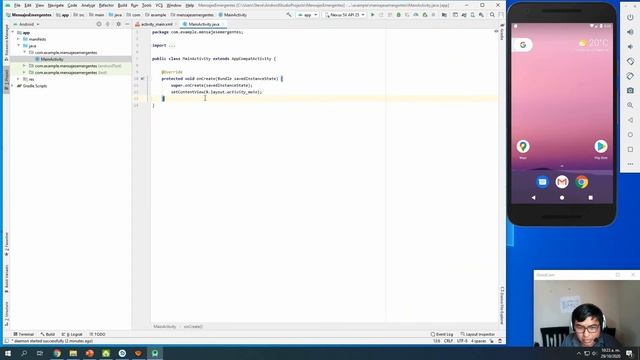Switch to the activity_main.xml tab
The height and width of the screenshot is (360, 640).
click(156, 24)
